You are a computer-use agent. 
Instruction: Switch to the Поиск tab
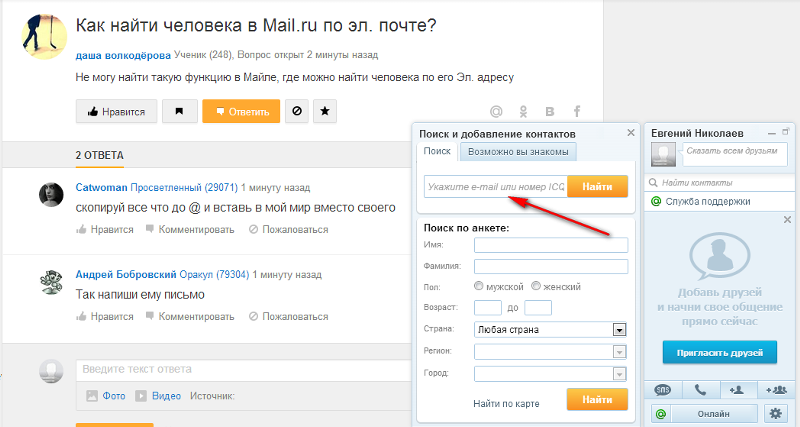437,151
